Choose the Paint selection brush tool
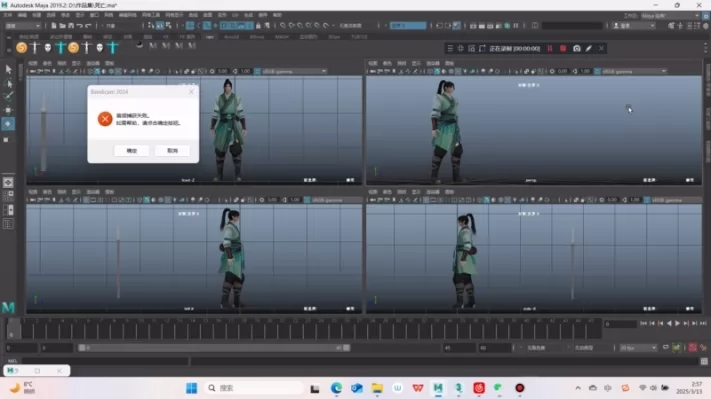The image size is (711, 399). point(8,96)
